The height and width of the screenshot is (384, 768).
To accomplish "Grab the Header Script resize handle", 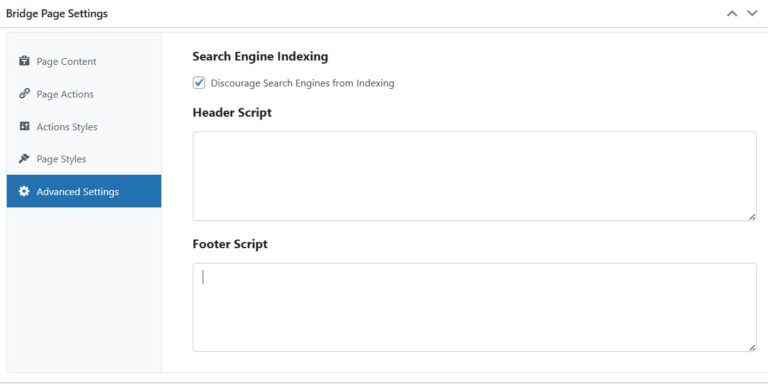I will point(752,216).
